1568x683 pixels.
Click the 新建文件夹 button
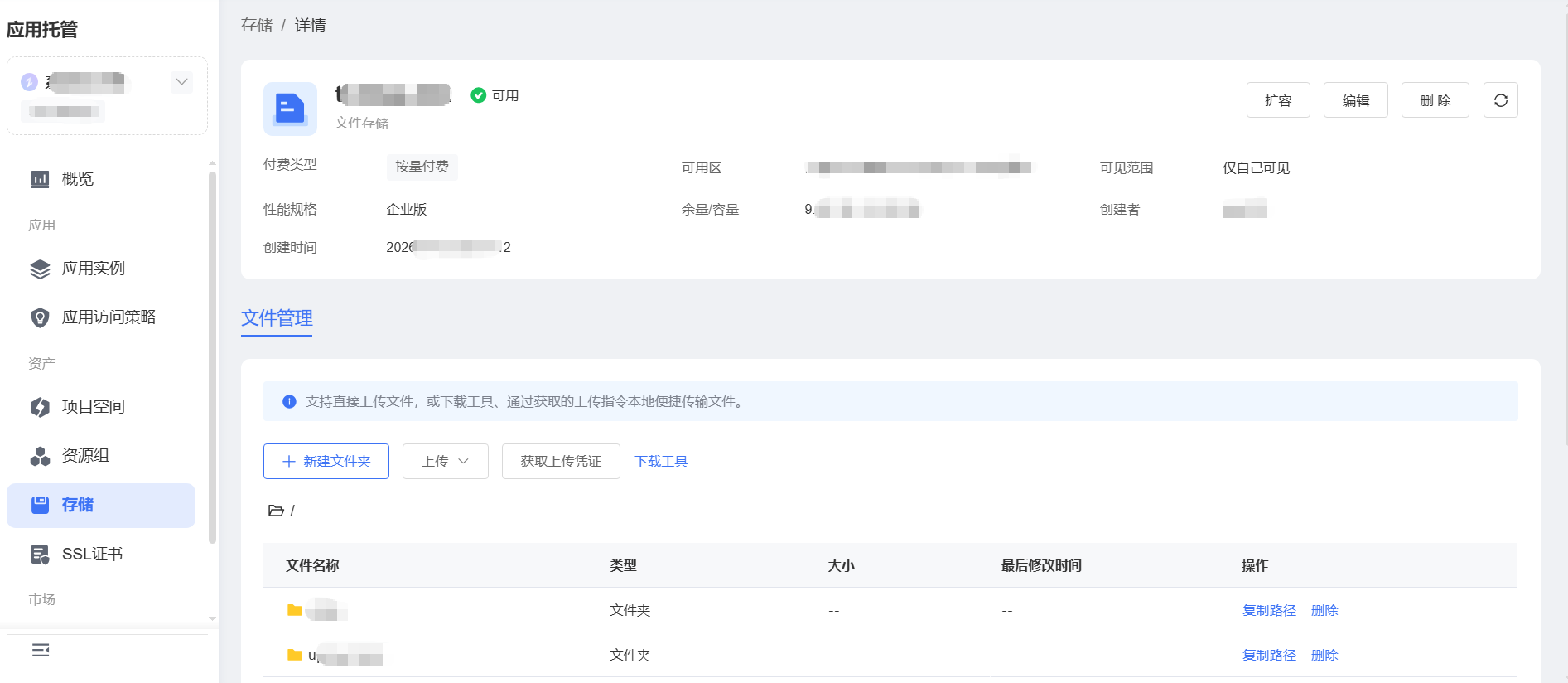coord(326,462)
